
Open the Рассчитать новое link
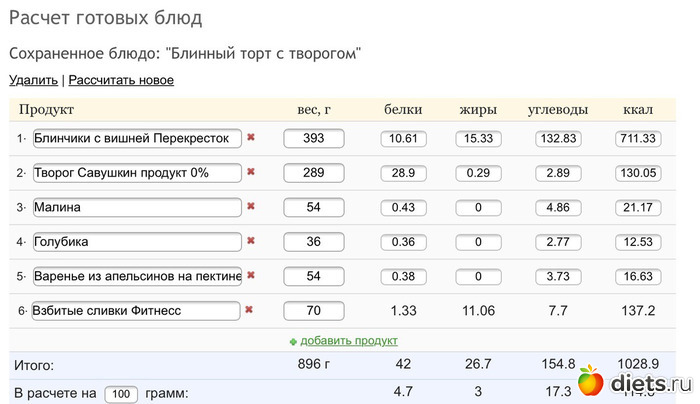(x=121, y=80)
